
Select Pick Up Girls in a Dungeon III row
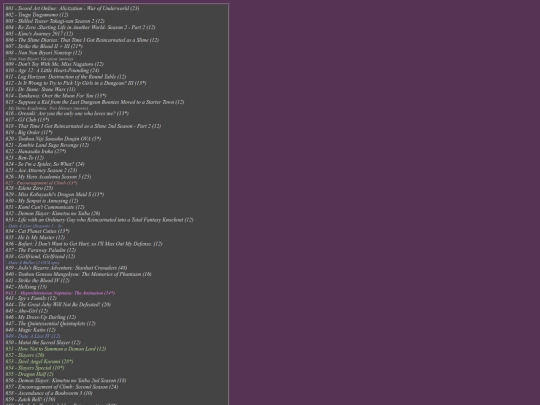(x=76, y=83)
